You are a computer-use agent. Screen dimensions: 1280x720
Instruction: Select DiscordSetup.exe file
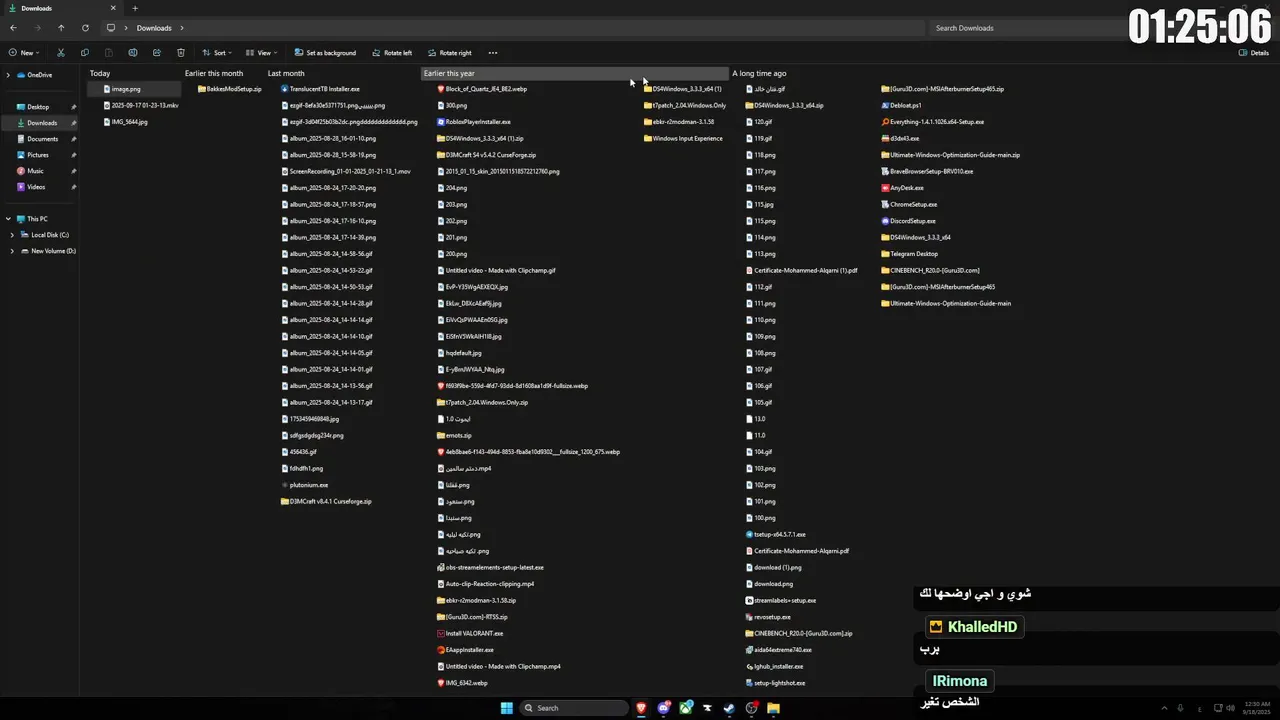coord(908,221)
